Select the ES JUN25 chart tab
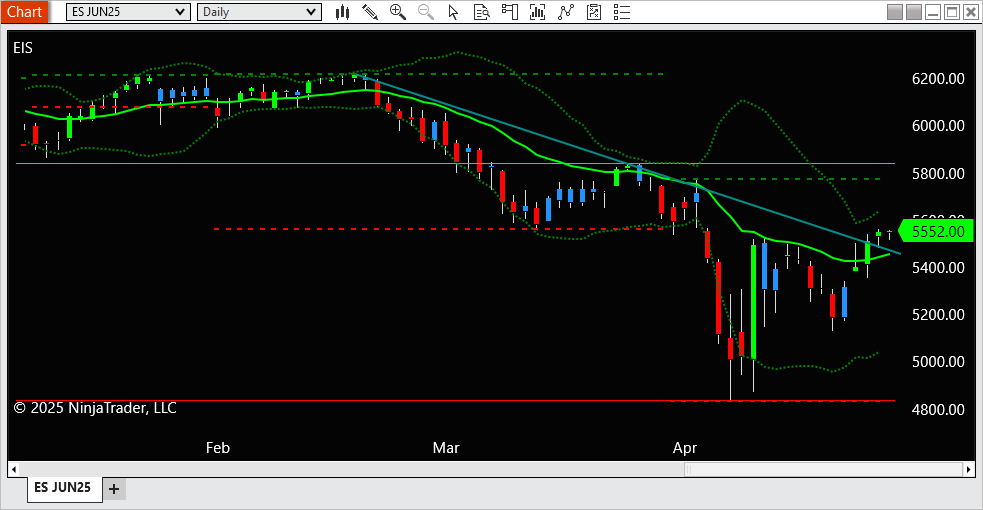The image size is (983, 510). pyautogui.click(x=63, y=487)
